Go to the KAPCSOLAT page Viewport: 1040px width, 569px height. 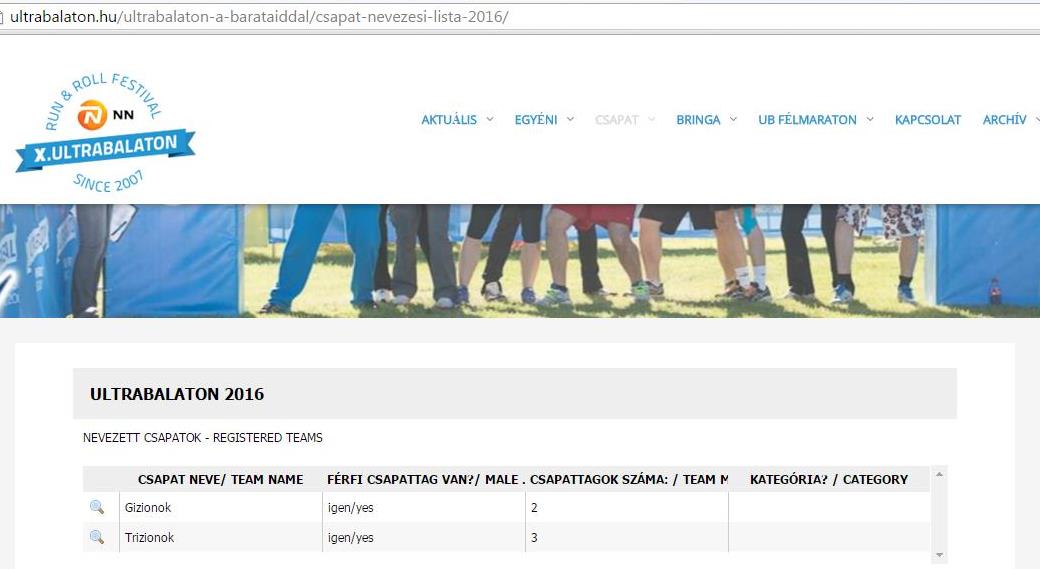coord(927,119)
